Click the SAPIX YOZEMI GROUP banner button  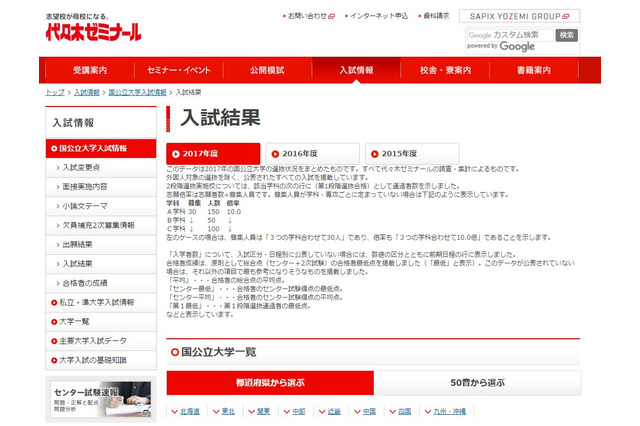coord(519,16)
